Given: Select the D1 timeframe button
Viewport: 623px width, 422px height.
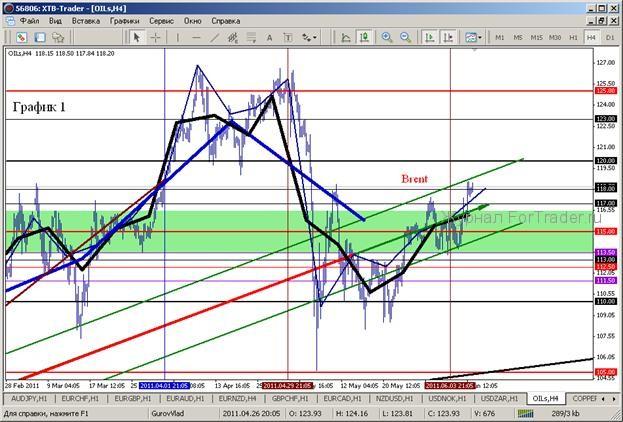Looking at the screenshot, I should click(x=609, y=38).
